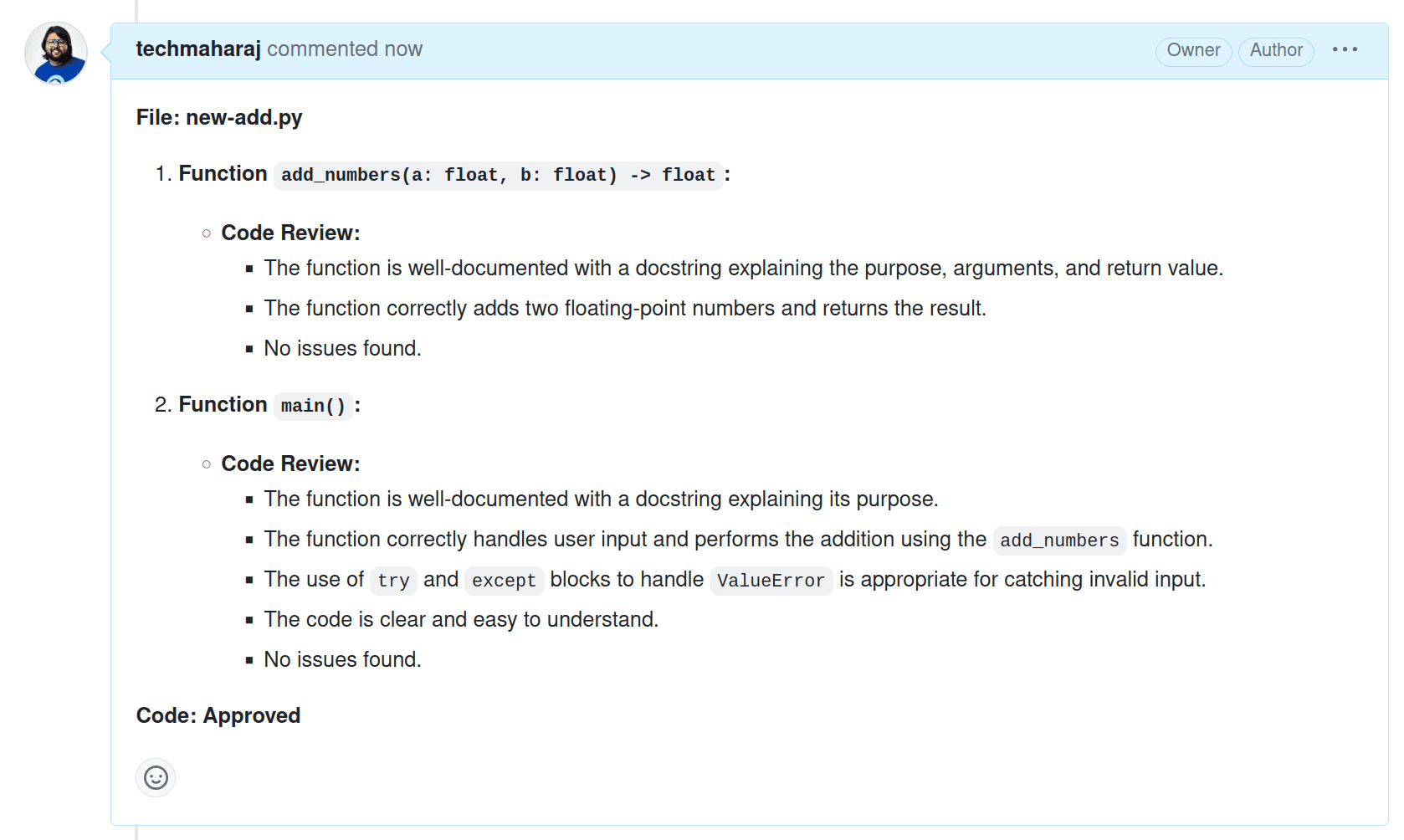Open the 'now' comment timestamp link
This screenshot has height=840, width=1404.
coord(403,49)
